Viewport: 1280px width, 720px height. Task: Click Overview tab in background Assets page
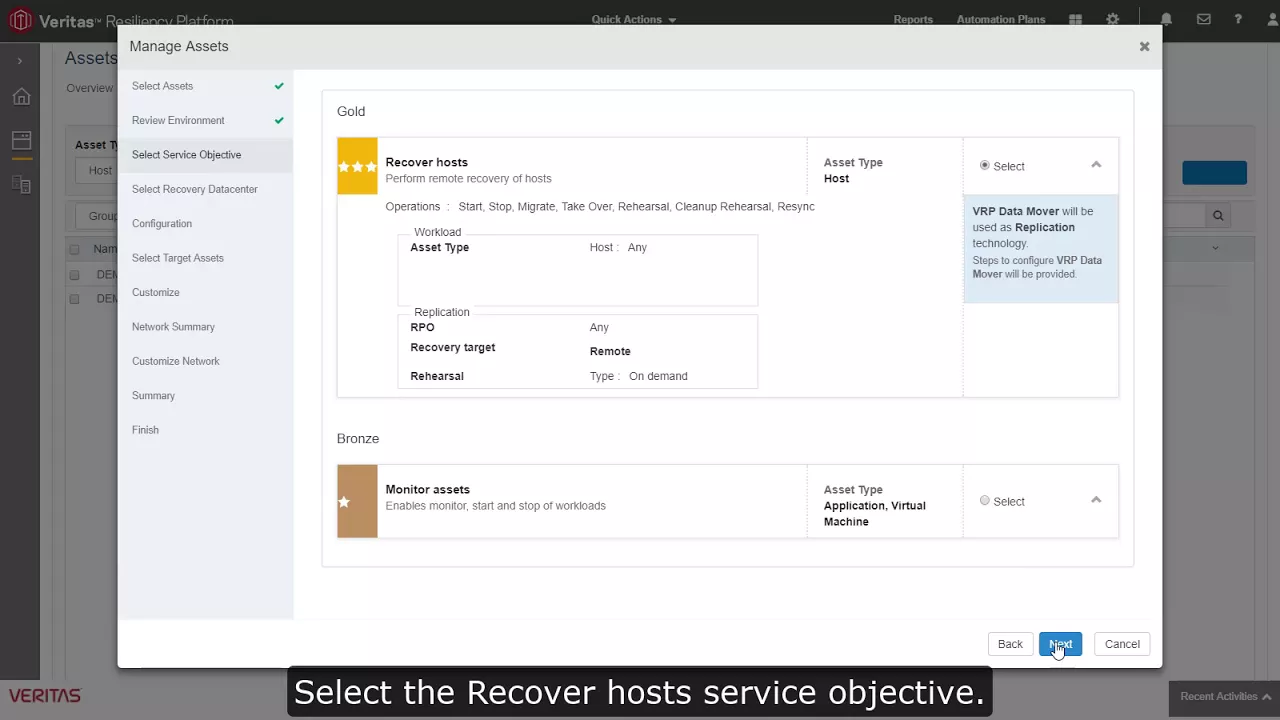[90, 88]
